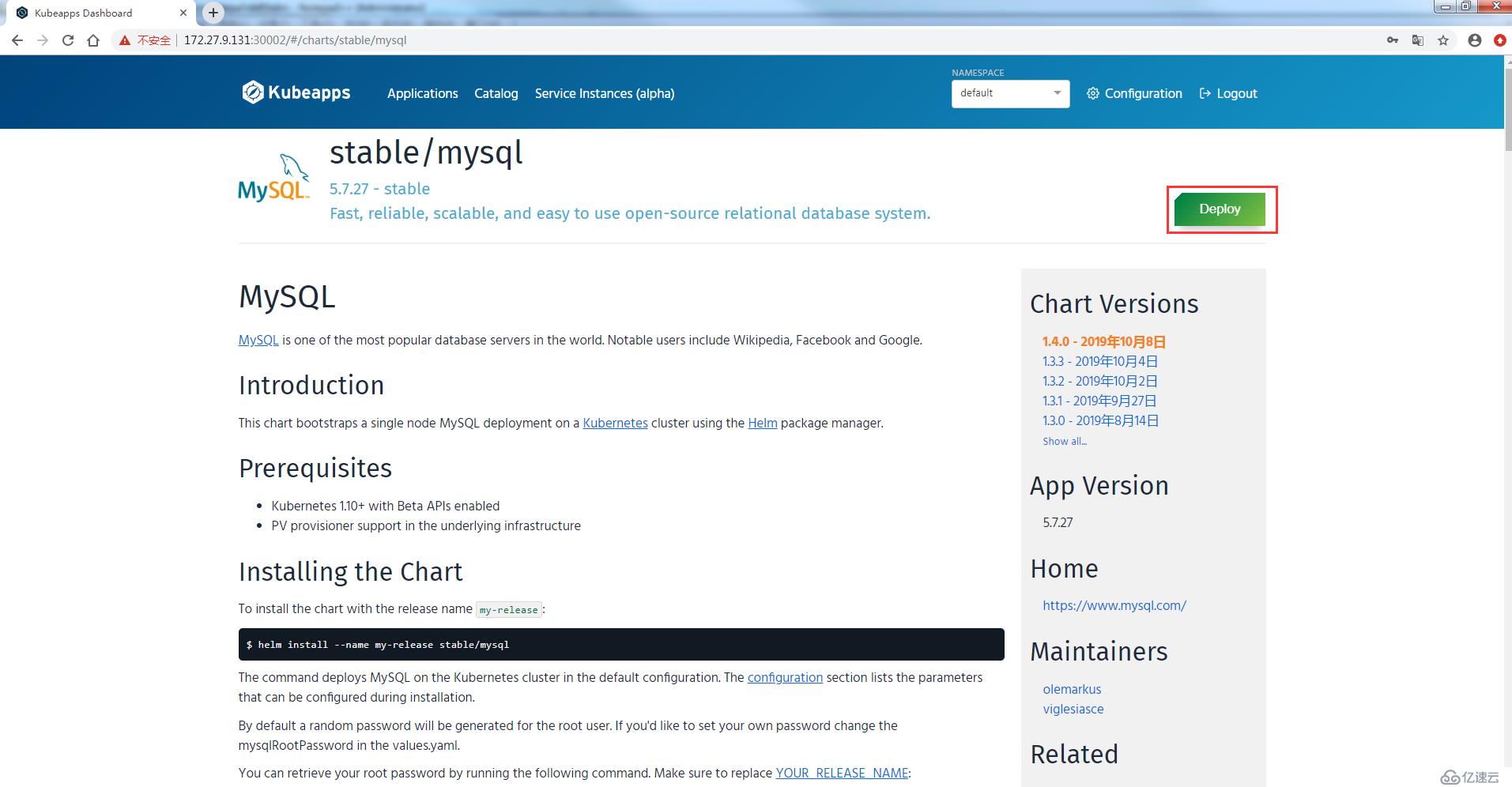
Task: Click the not-secure warning triangle icon
Action: 124,40
